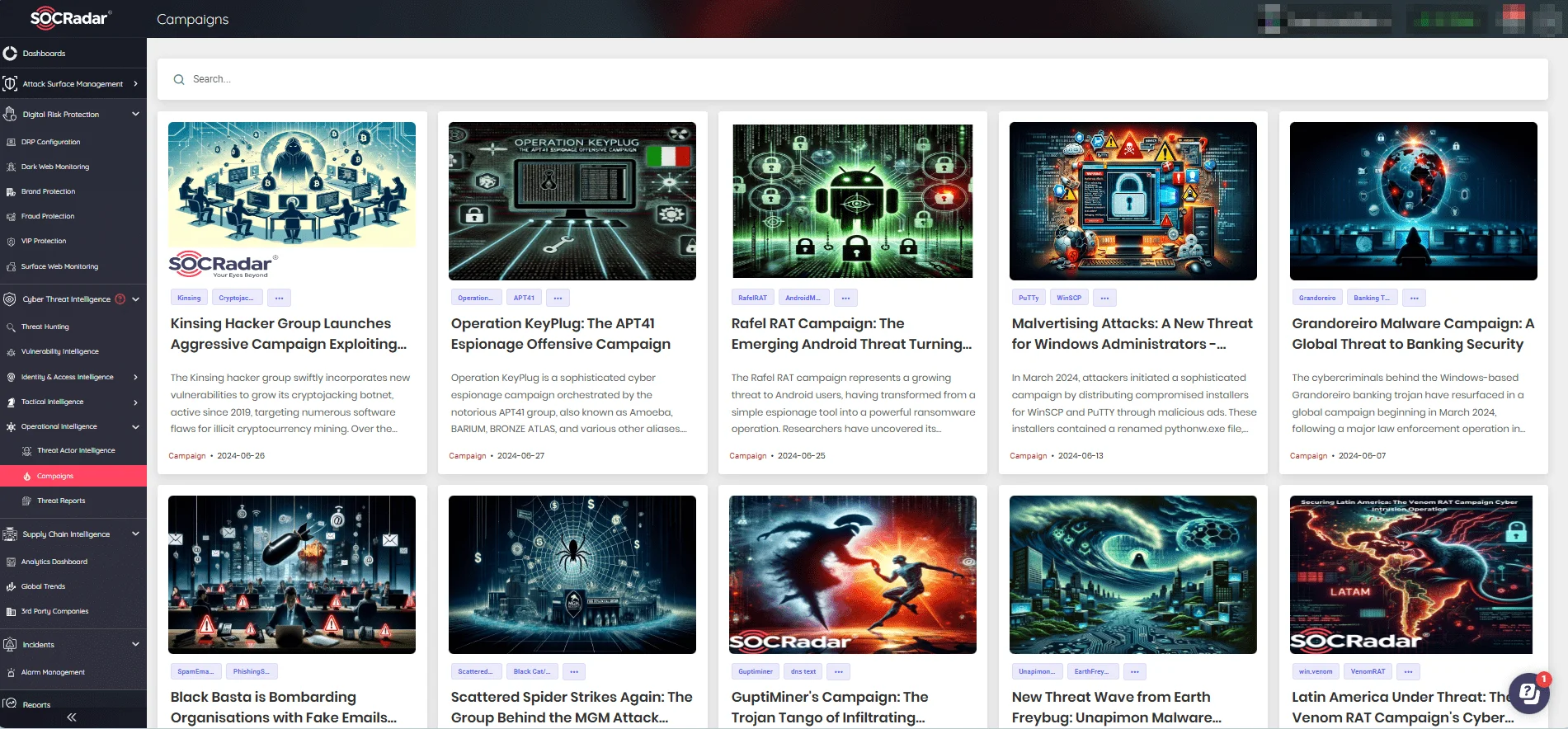This screenshot has width=1568, height=729.
Task: Select the Campaigns menu item
Action: tap(73, 476)
